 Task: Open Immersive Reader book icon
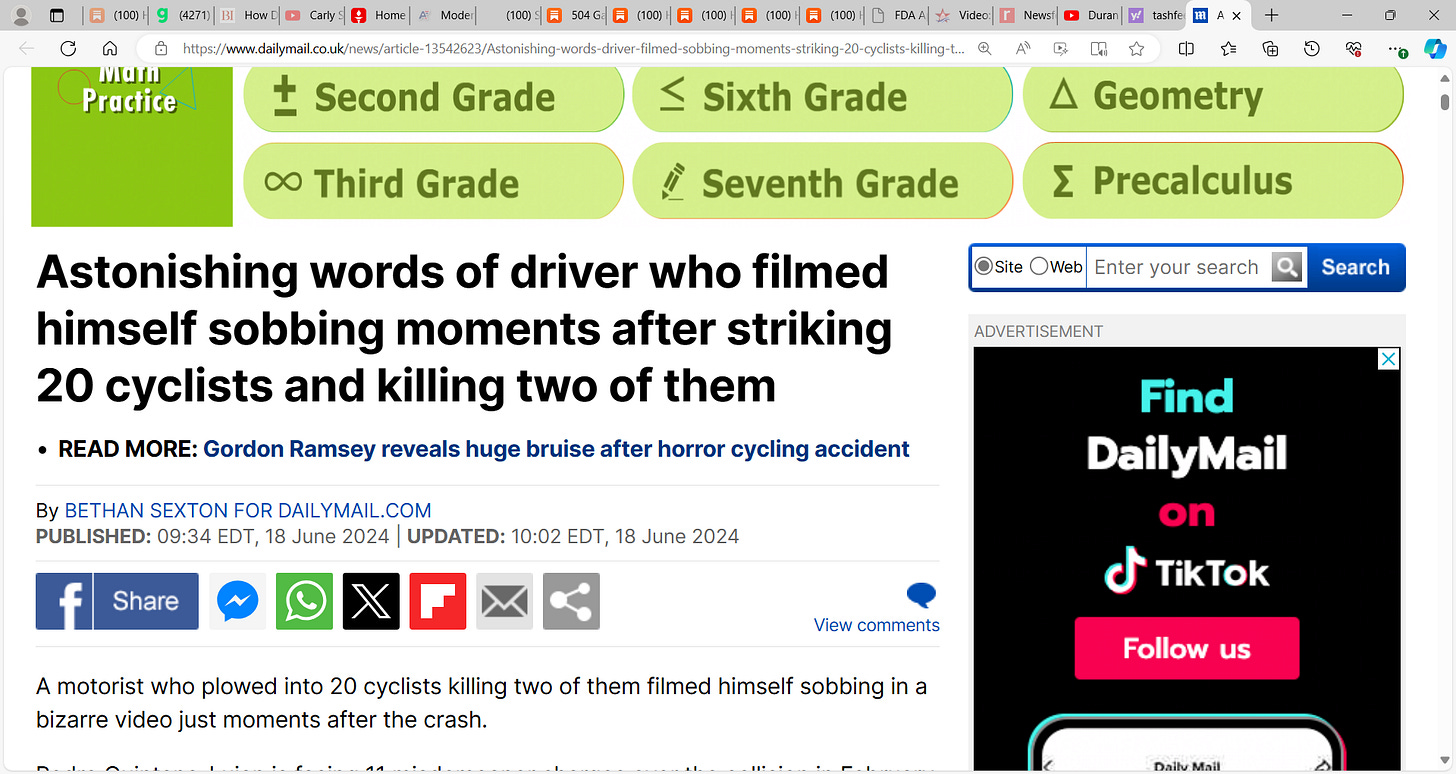click(x=1099, y=48)
